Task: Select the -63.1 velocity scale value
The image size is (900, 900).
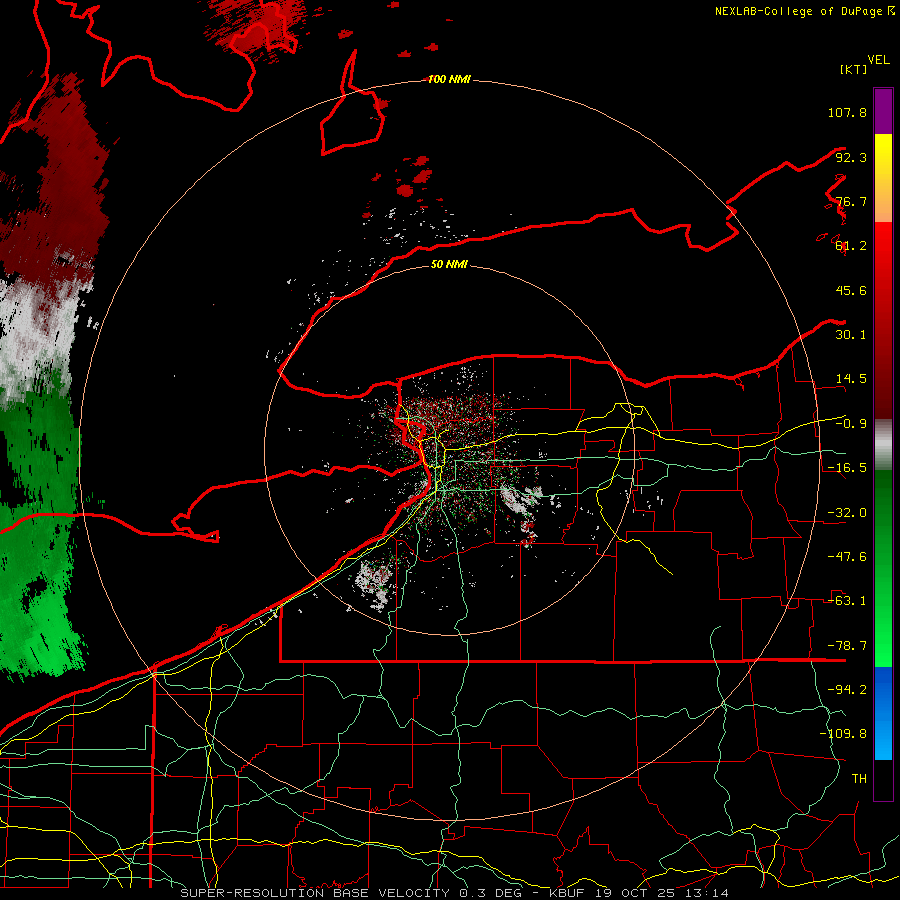Action: (x=847, y=601)
